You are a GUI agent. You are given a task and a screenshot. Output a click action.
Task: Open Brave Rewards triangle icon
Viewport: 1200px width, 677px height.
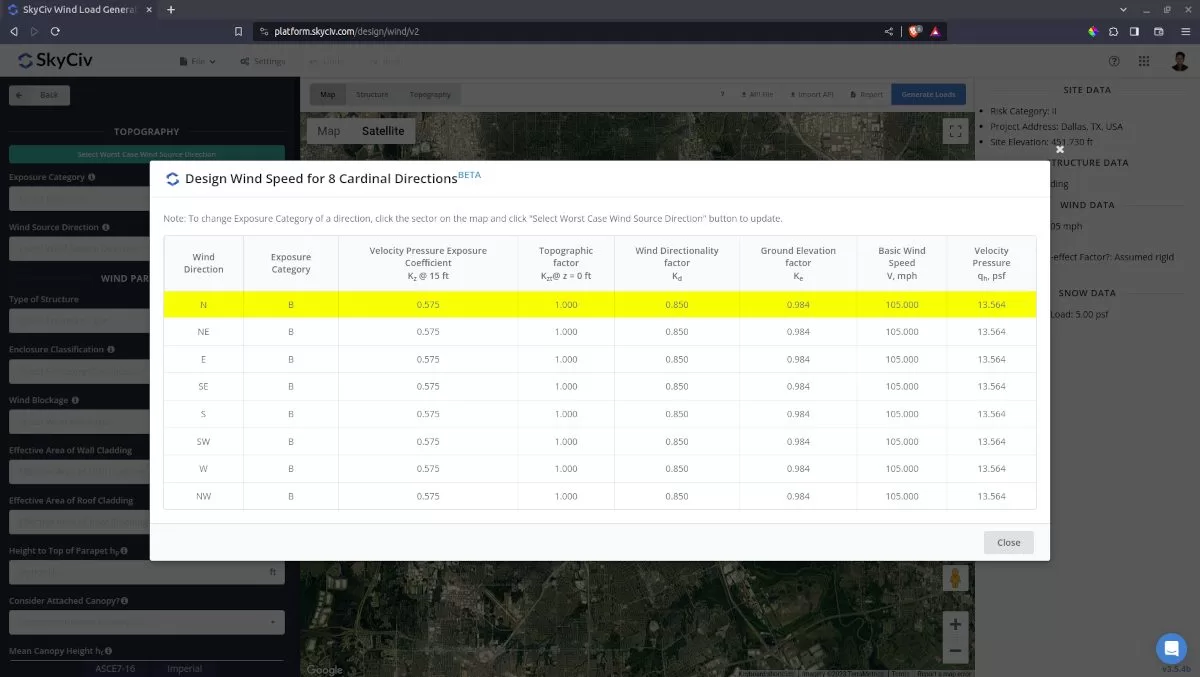pos(935,31)
